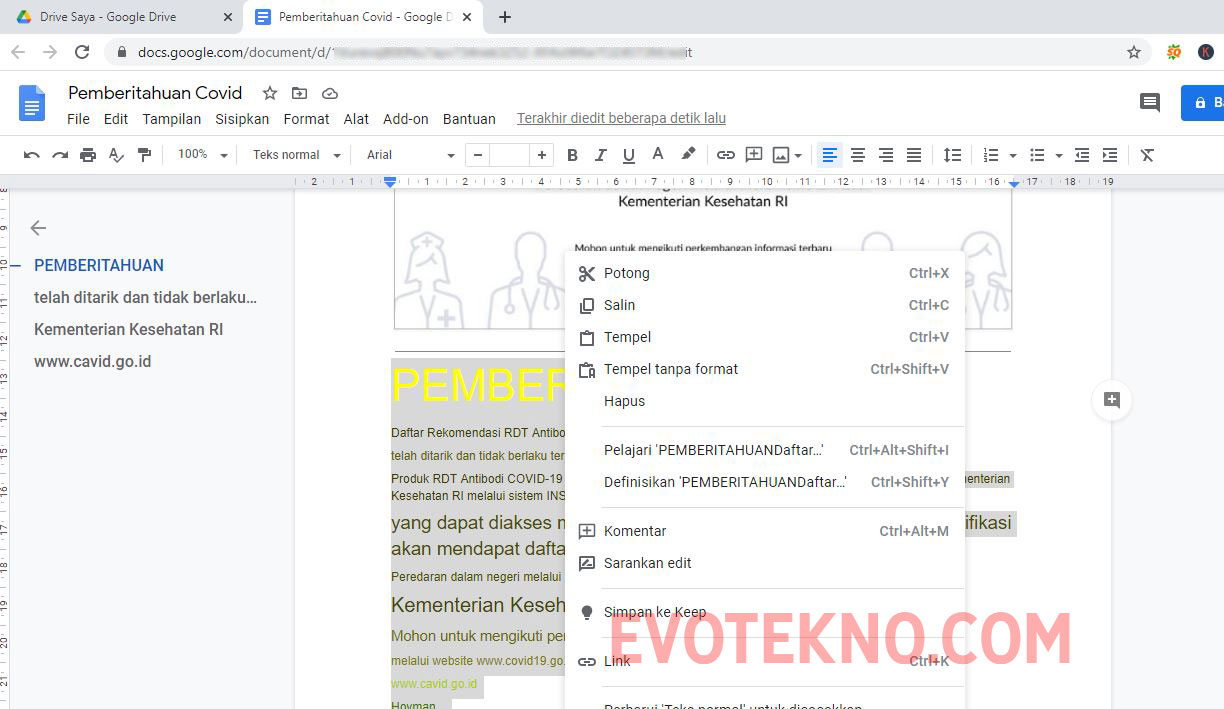Open the bulleted list style dropdown arrow
This screenshot has width=1224, height=709.
tap(1059, 155)
